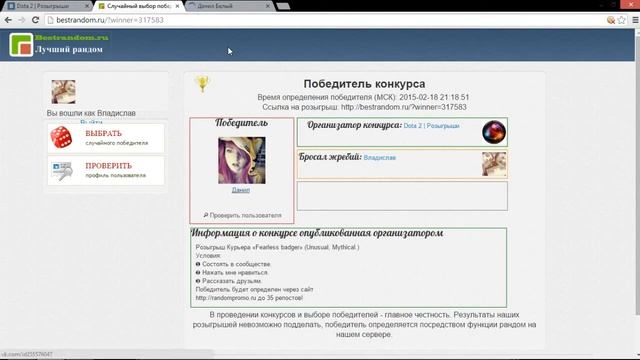The image size is (640, 360).
Task: Click the browser forward arrow
Action: [22, 20]
